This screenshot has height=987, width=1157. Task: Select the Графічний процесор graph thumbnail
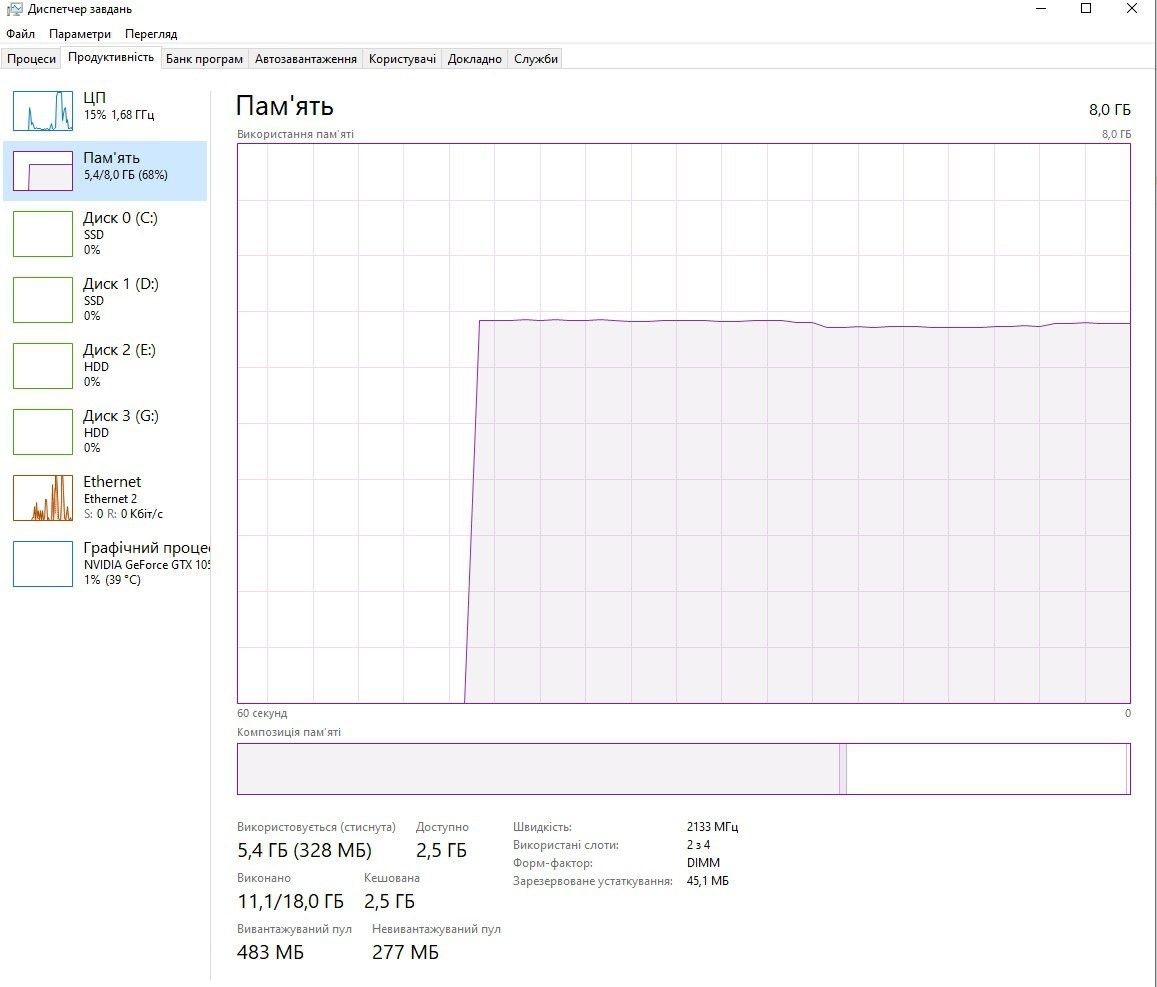point(43,564)
